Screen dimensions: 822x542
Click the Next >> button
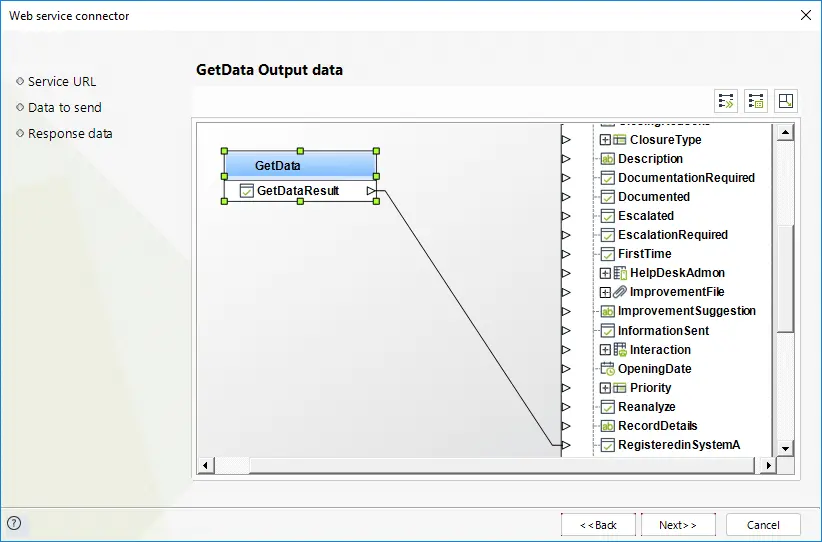pos(678,525)
